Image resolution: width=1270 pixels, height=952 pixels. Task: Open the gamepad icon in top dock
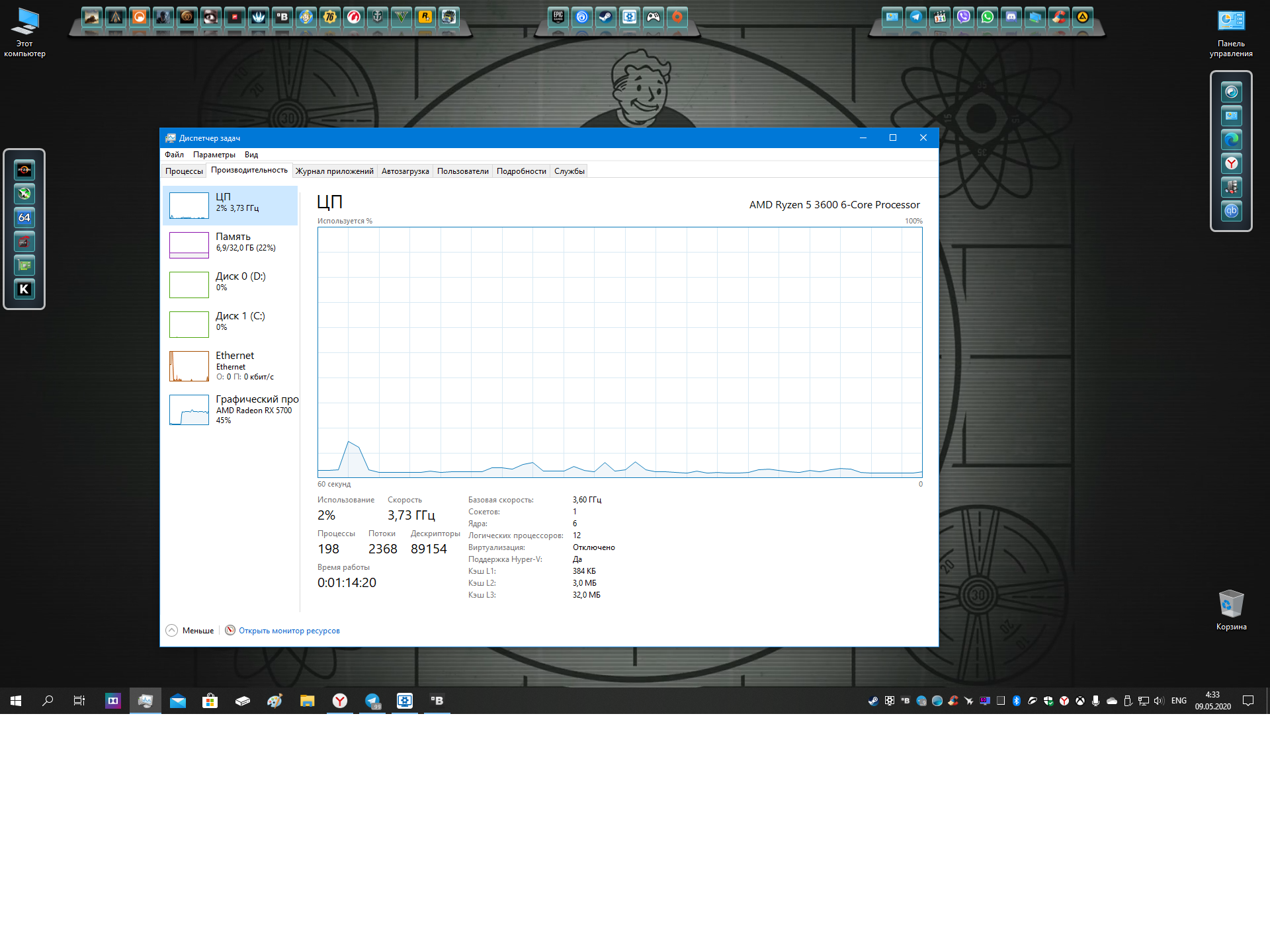click(x=654, y=17)
